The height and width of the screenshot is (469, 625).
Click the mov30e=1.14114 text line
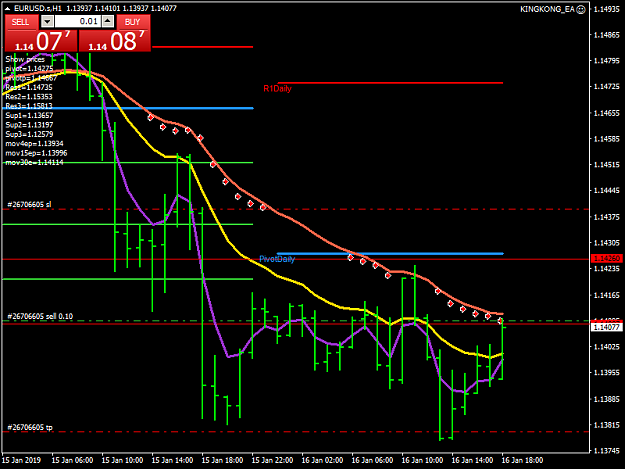pyautogui.click(x=34, y=163)
